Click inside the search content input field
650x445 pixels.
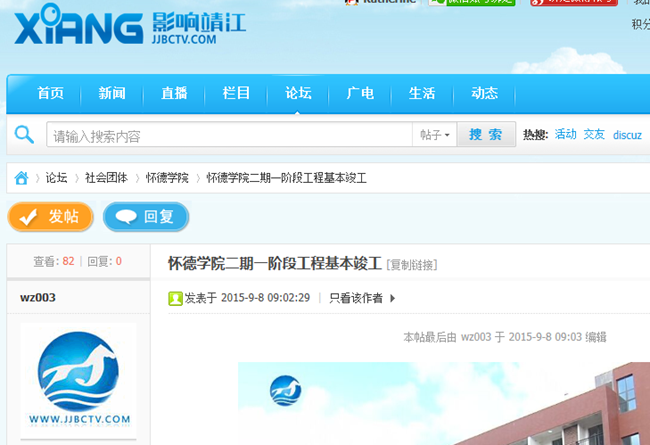[x=230, y=135]
